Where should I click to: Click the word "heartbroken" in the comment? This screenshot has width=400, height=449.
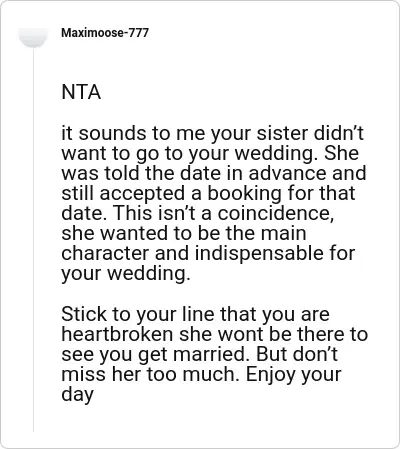click(117, 334)
